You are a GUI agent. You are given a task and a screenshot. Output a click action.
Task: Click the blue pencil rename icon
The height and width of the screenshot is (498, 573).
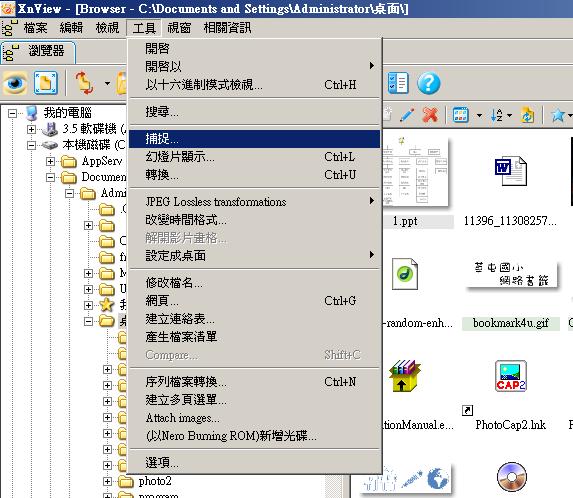coord(407,115)
